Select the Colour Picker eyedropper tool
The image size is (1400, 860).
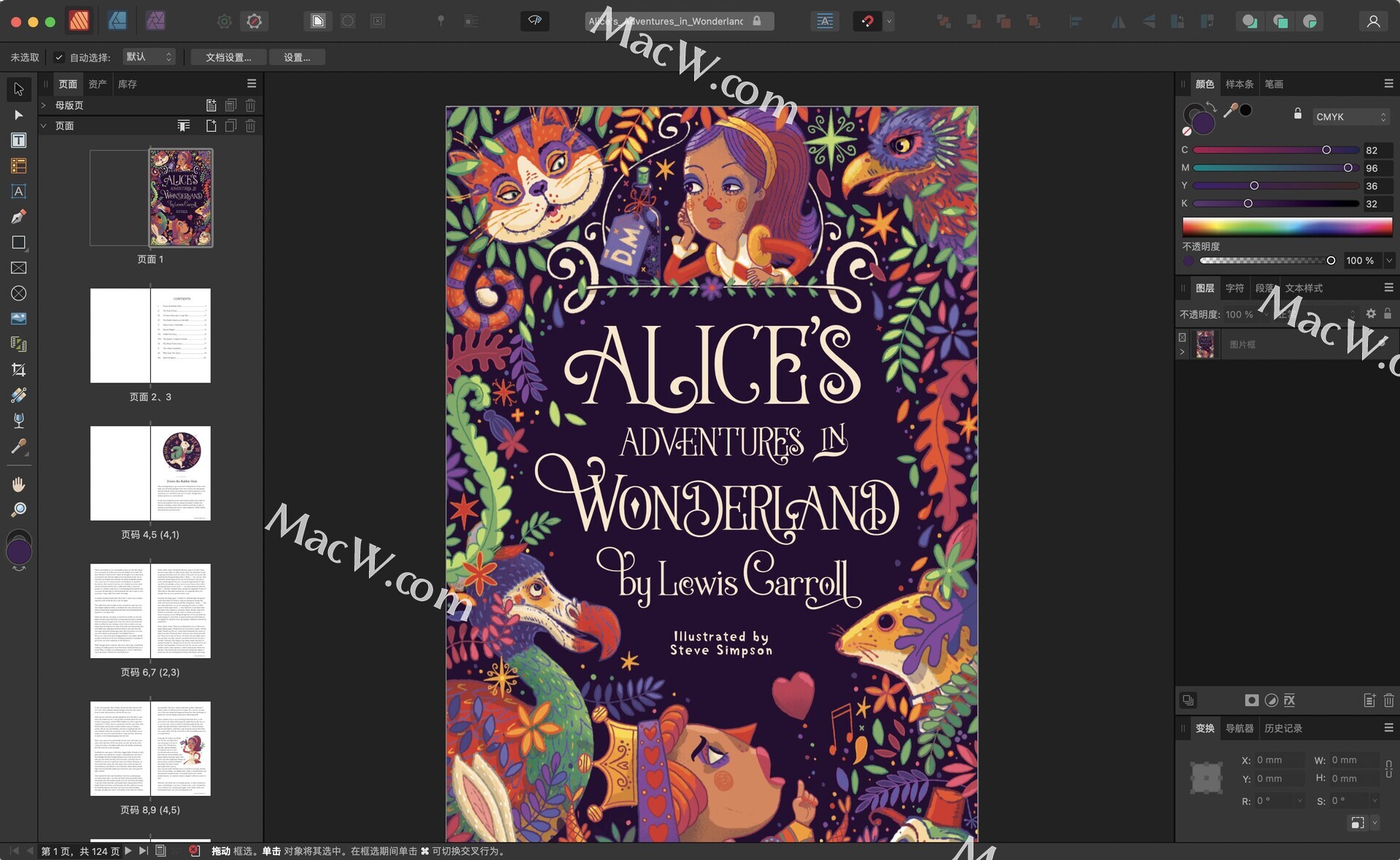tap(19, 446)
